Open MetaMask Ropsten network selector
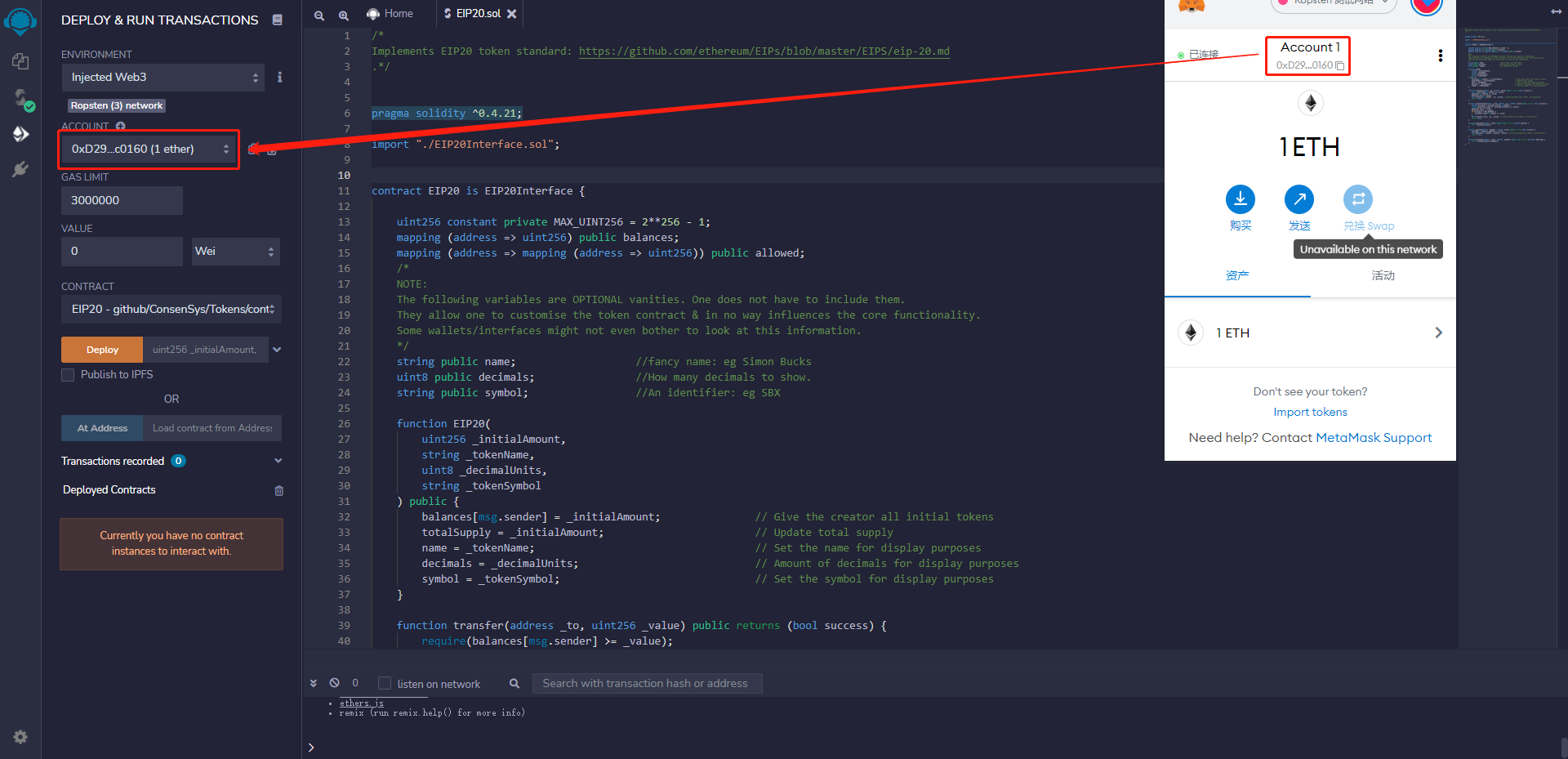 (1334, 4)
